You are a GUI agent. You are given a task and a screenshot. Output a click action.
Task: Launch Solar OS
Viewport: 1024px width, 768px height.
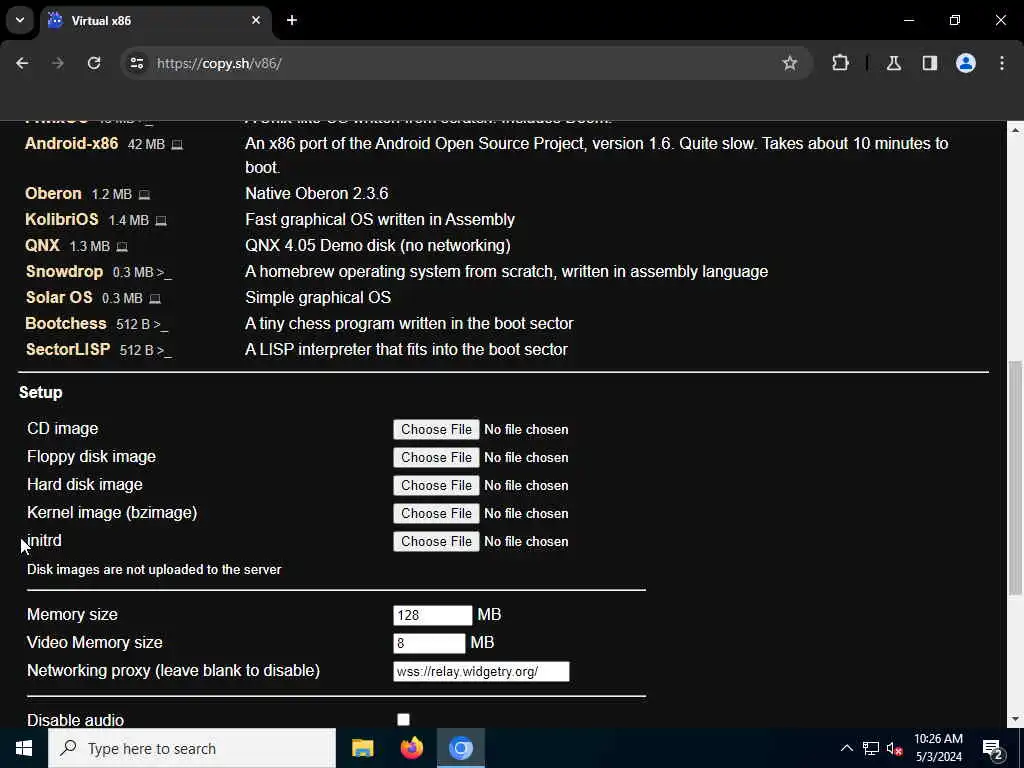[59, 298]
